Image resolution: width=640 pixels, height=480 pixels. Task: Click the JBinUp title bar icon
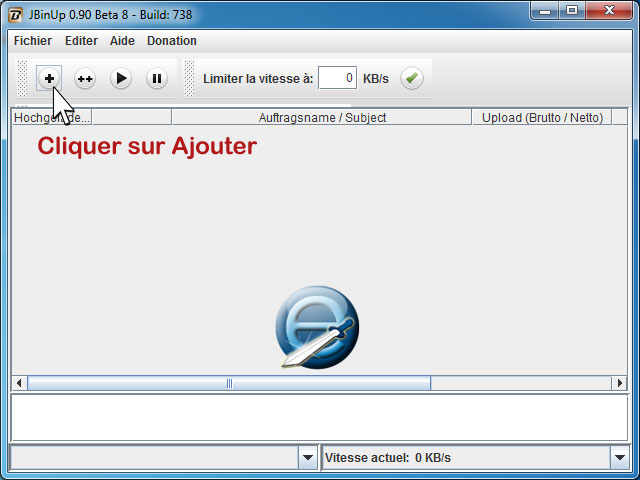pyautogui.click(x=16, y=15)
